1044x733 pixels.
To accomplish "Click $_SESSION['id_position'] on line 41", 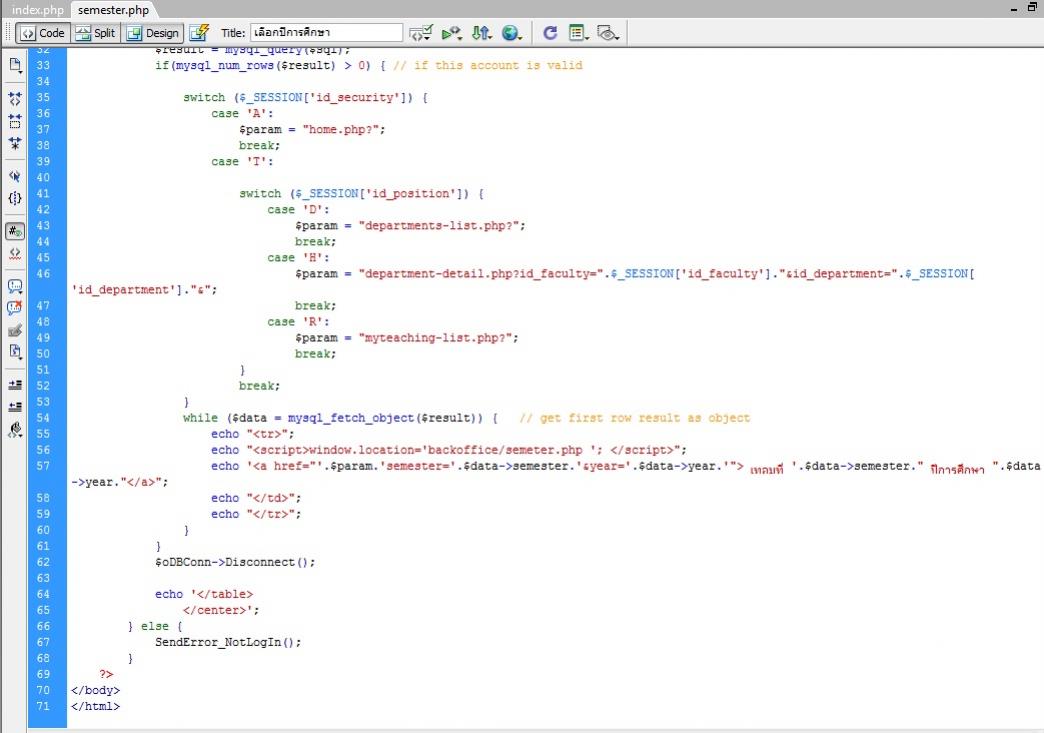I will pyautogui.click(x=378, y=194).
